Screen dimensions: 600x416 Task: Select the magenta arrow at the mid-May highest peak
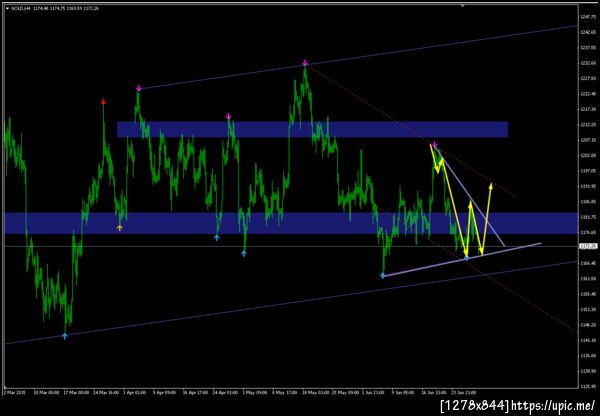click(x=305, y=63)
